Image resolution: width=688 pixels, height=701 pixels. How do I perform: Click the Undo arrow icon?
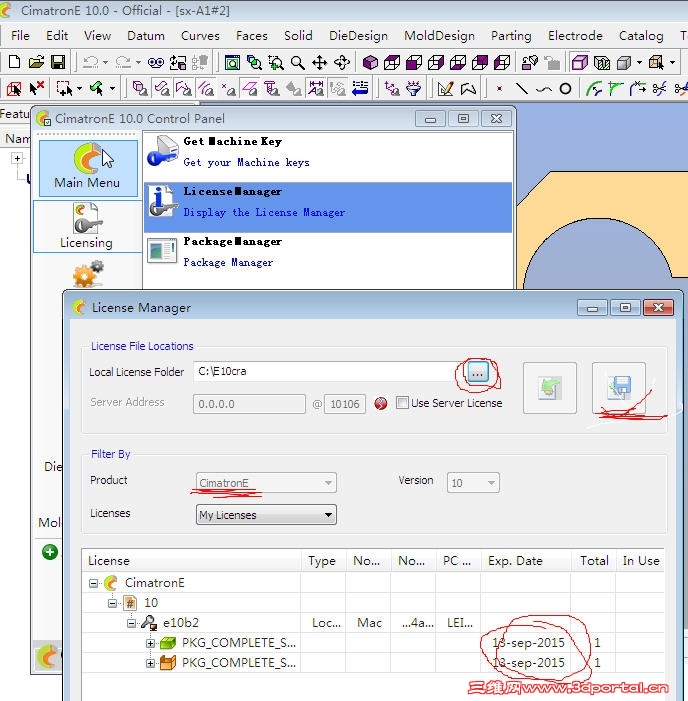[91, 62]
